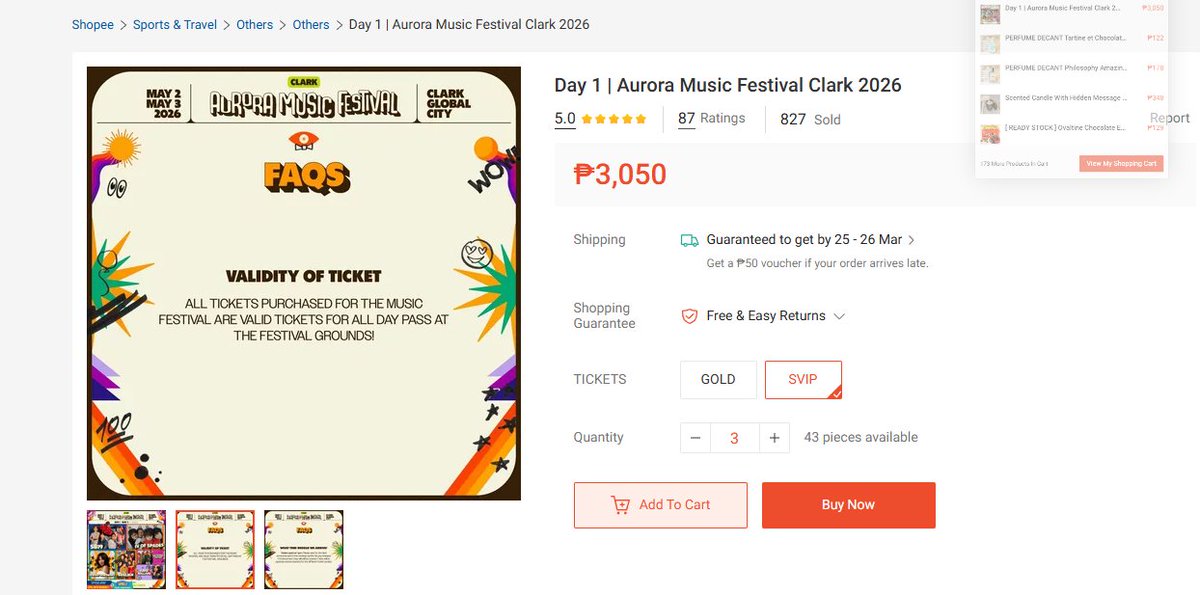Increase quantity with the plus button
This screenshot has height=595, width=1200.
point(774,438)
